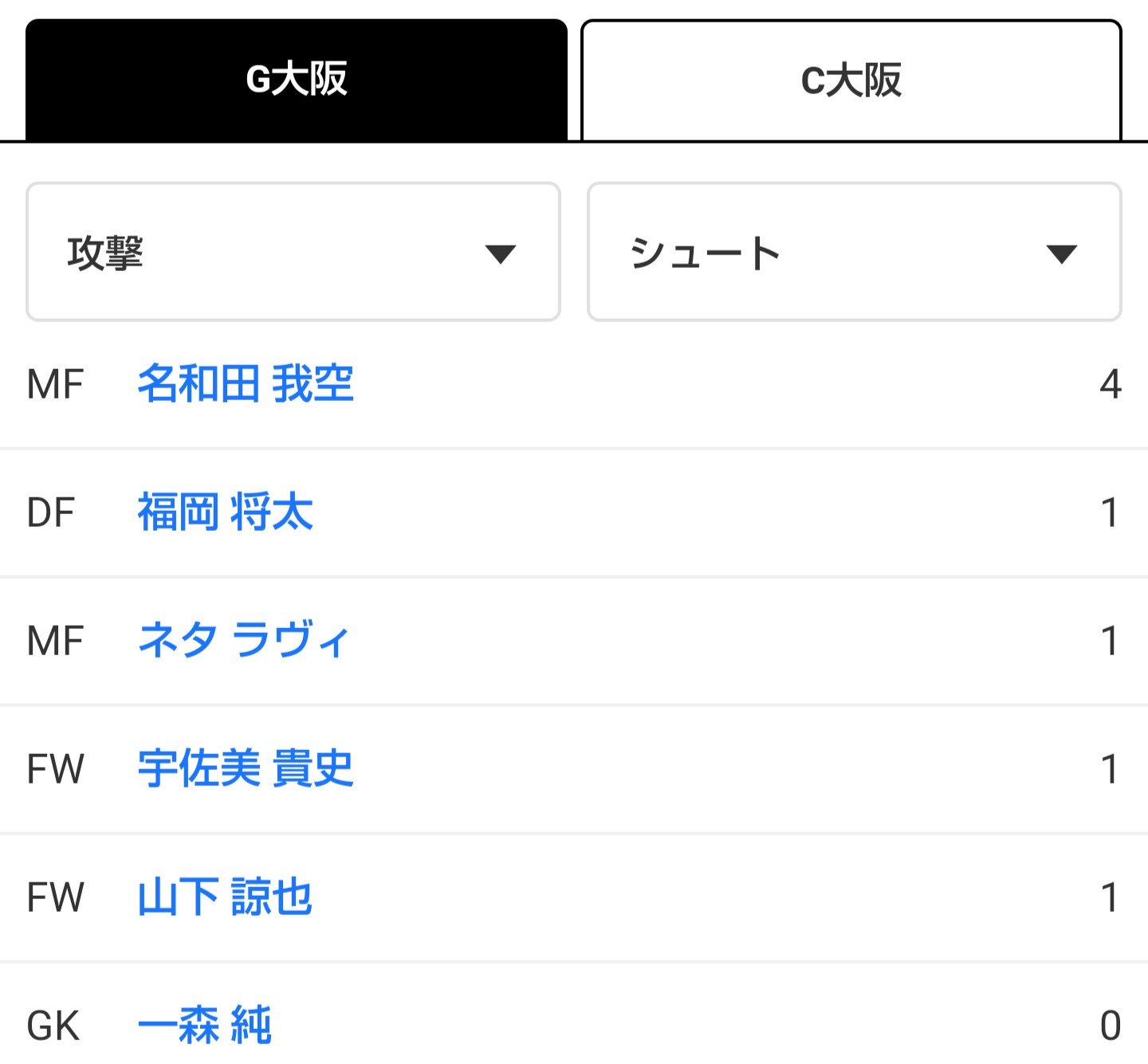Switch to the C大阪 team tab

point(851,80)
